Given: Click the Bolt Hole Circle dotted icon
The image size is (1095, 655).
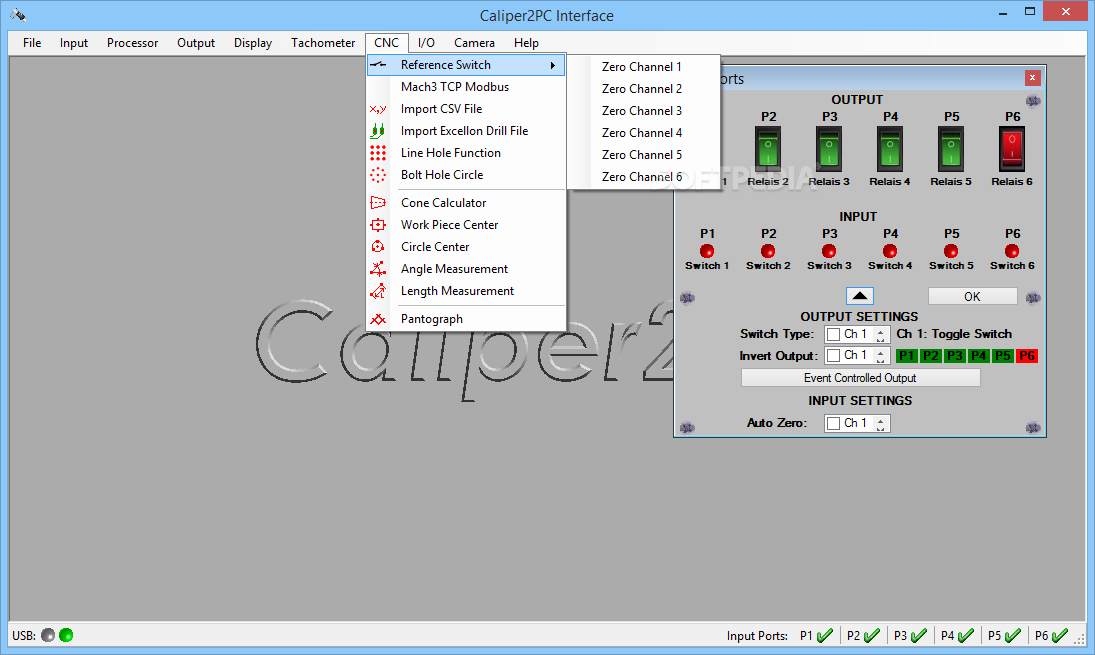Looking at the screenshot, I should coord(378,175).
